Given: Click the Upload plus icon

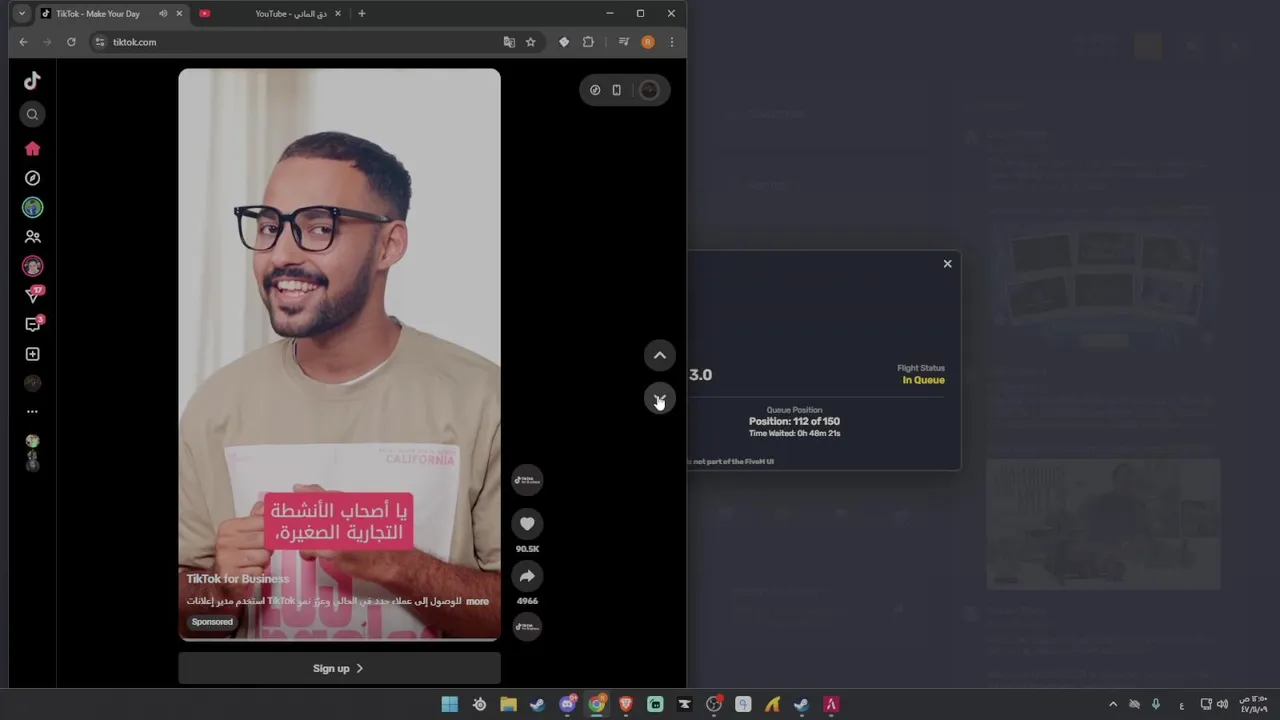Looking at the screenshot, I should coord(32,354).
